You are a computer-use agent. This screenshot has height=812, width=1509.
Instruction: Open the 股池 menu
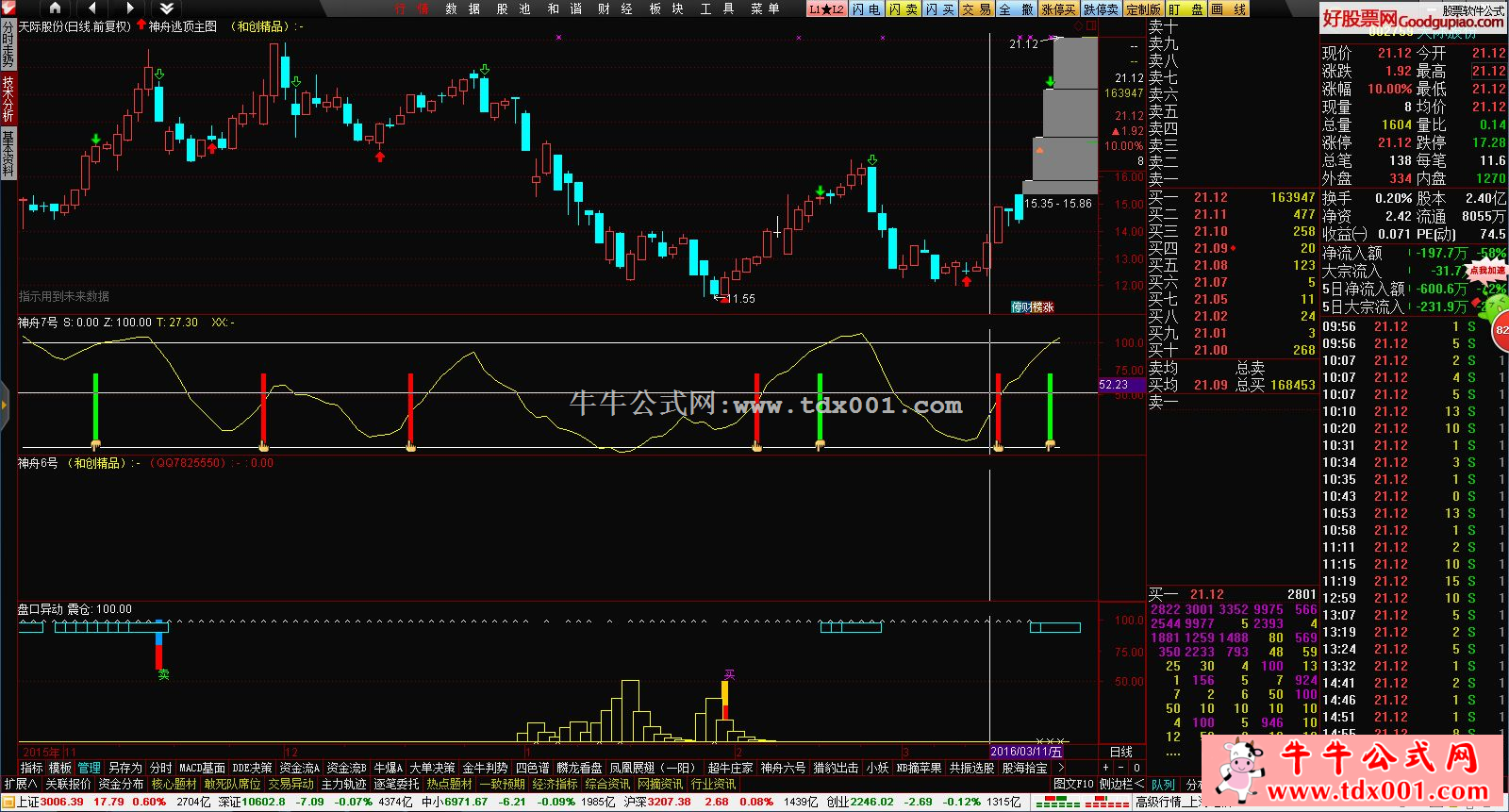513,8
